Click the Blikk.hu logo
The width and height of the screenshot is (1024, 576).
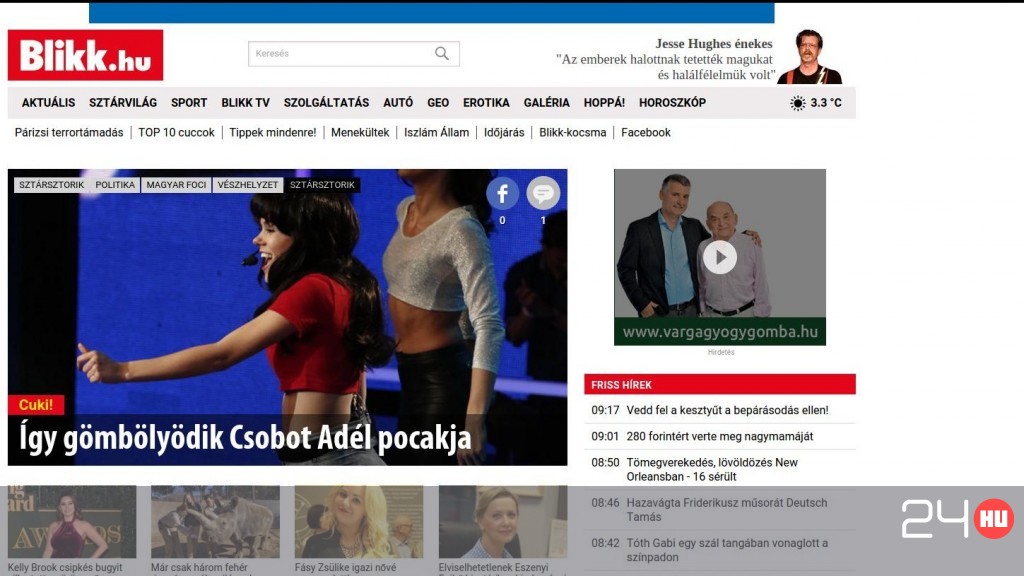[x=87, y=55]
